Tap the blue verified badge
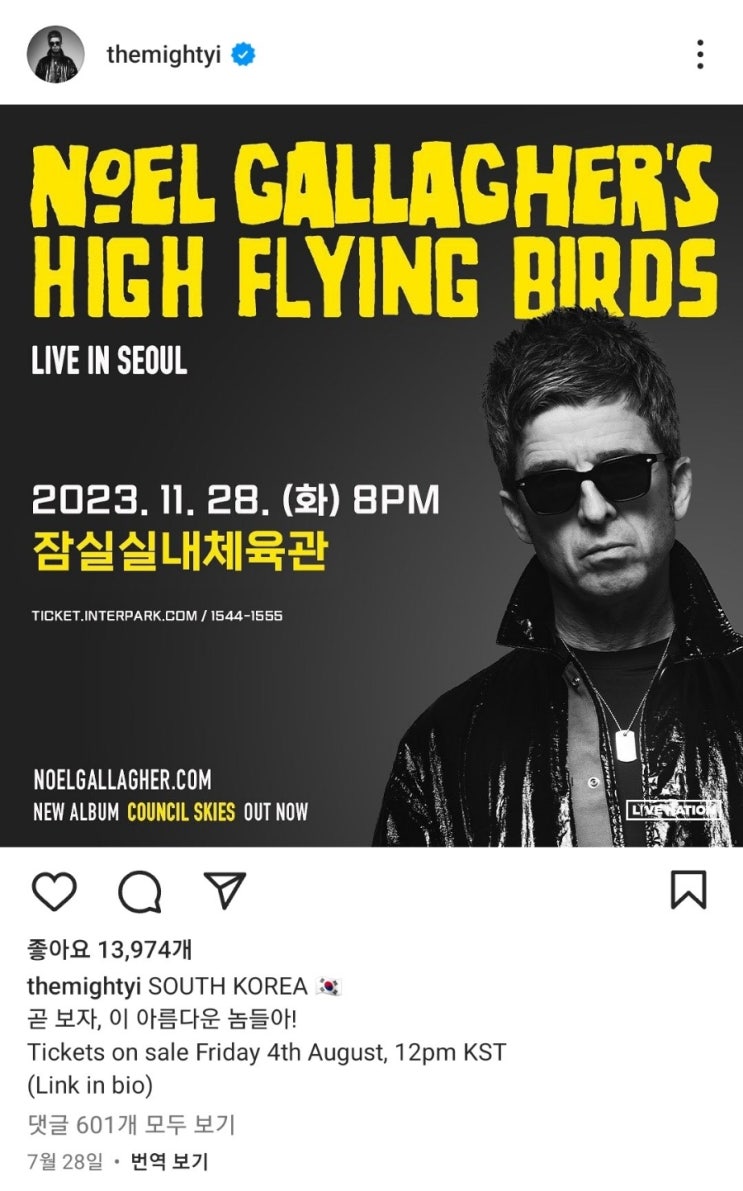 tap(243, 55)
